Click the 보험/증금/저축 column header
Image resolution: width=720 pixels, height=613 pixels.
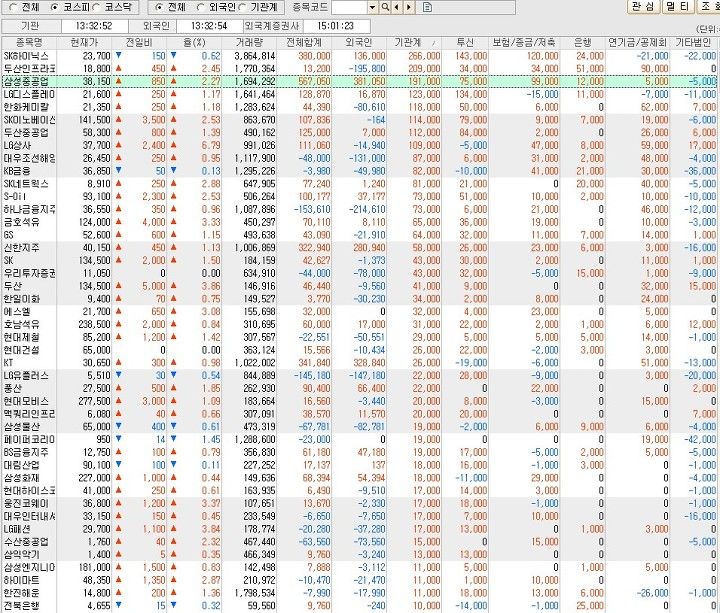point(524,43)
